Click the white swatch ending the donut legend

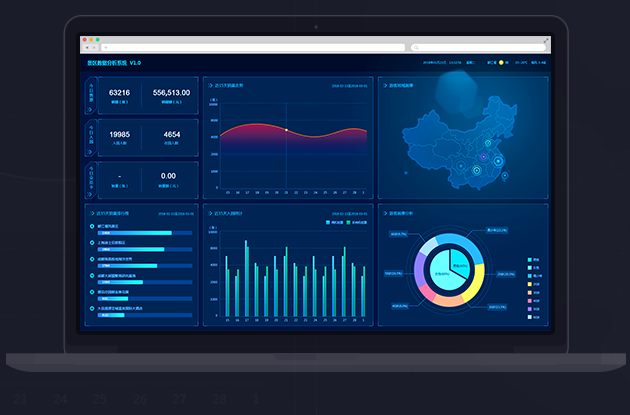(530, 317)
